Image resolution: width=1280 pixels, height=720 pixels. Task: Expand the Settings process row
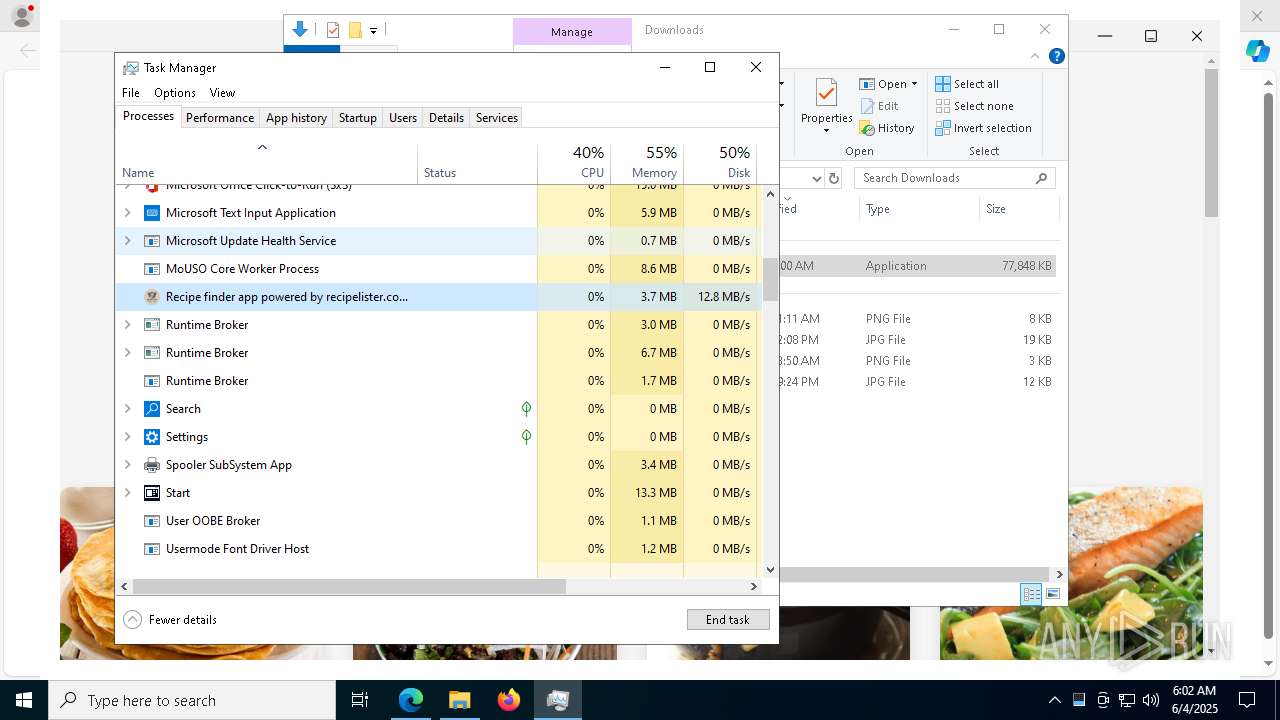[x=127, y=437]
